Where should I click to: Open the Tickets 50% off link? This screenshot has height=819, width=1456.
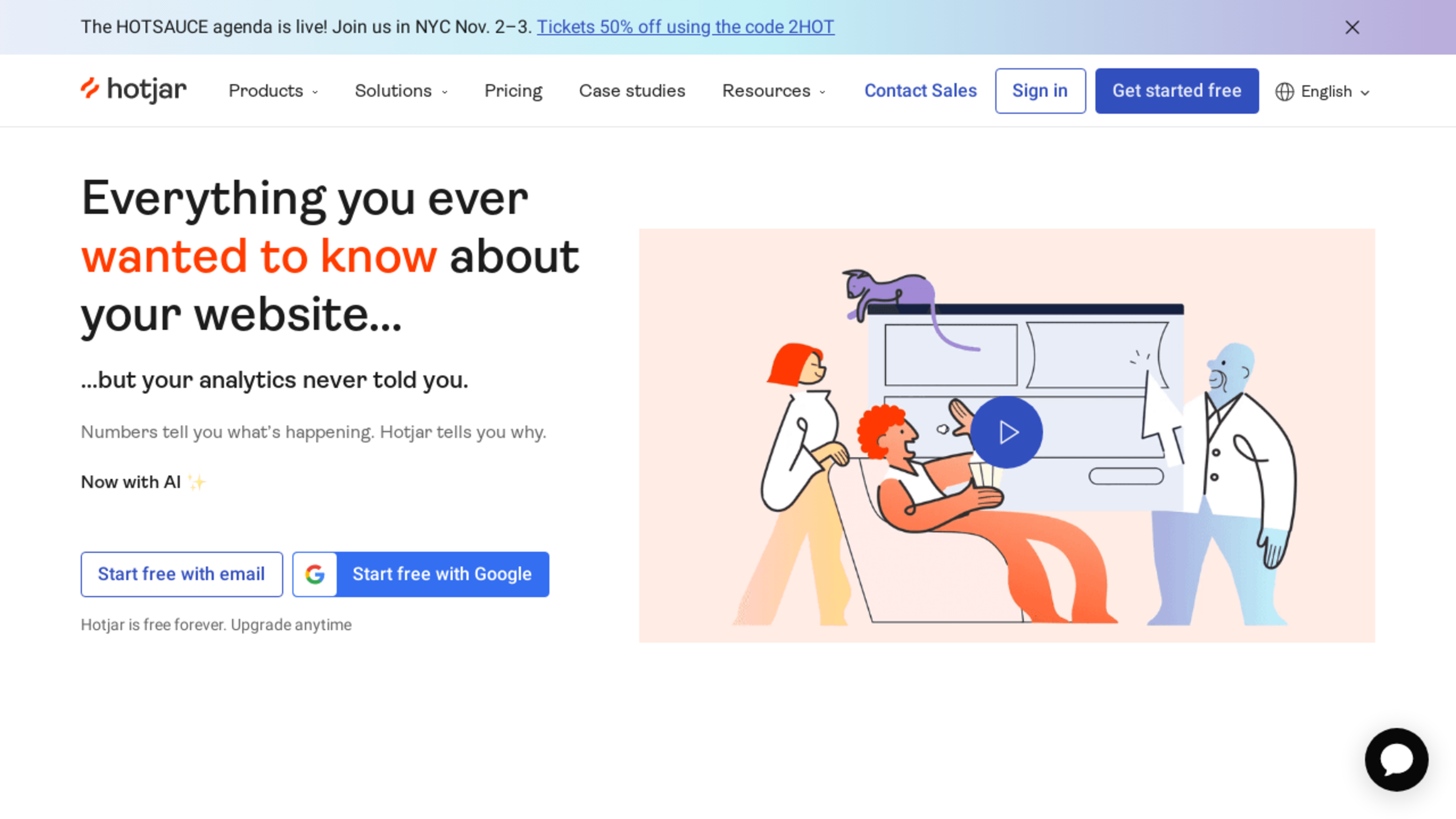click(x=685, y=27)
